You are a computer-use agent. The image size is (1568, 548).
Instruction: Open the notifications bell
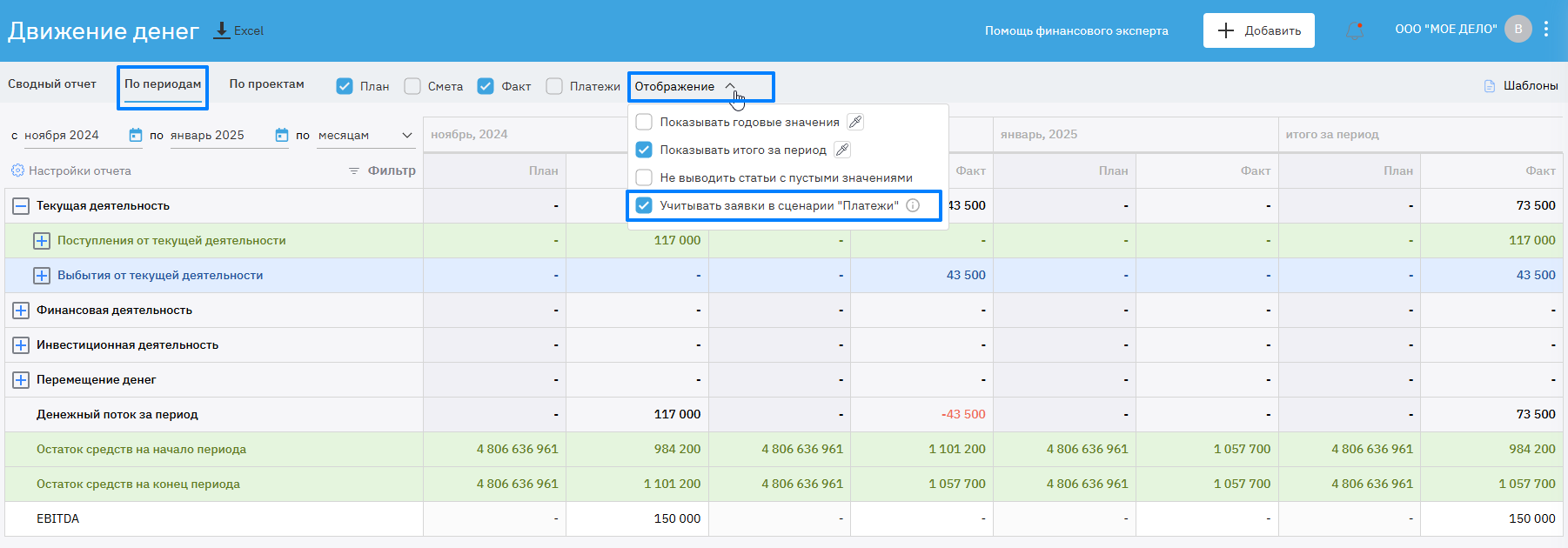tap(1355, 30)
